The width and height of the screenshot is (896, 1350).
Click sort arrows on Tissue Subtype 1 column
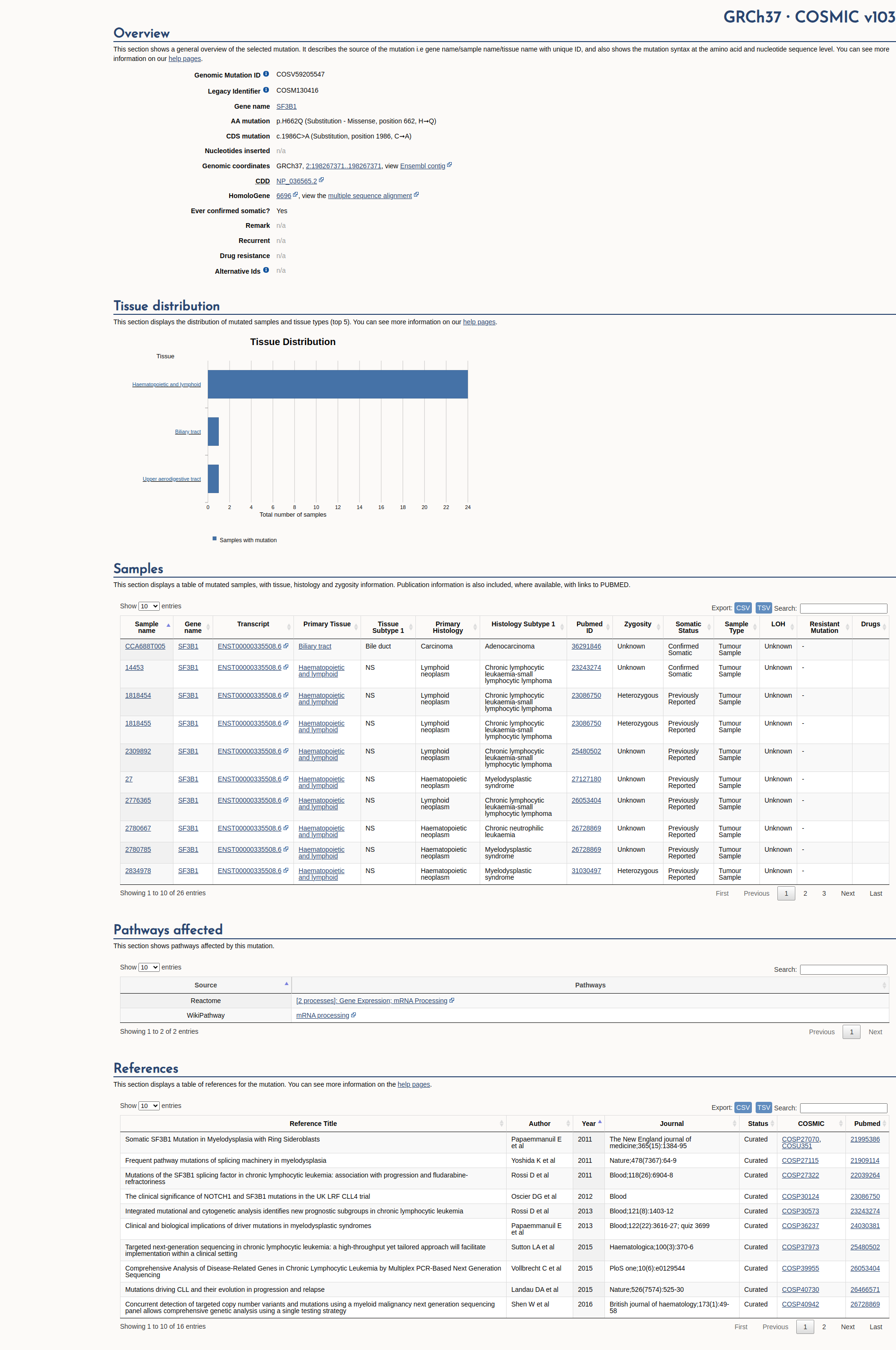[x=411, y=627]
